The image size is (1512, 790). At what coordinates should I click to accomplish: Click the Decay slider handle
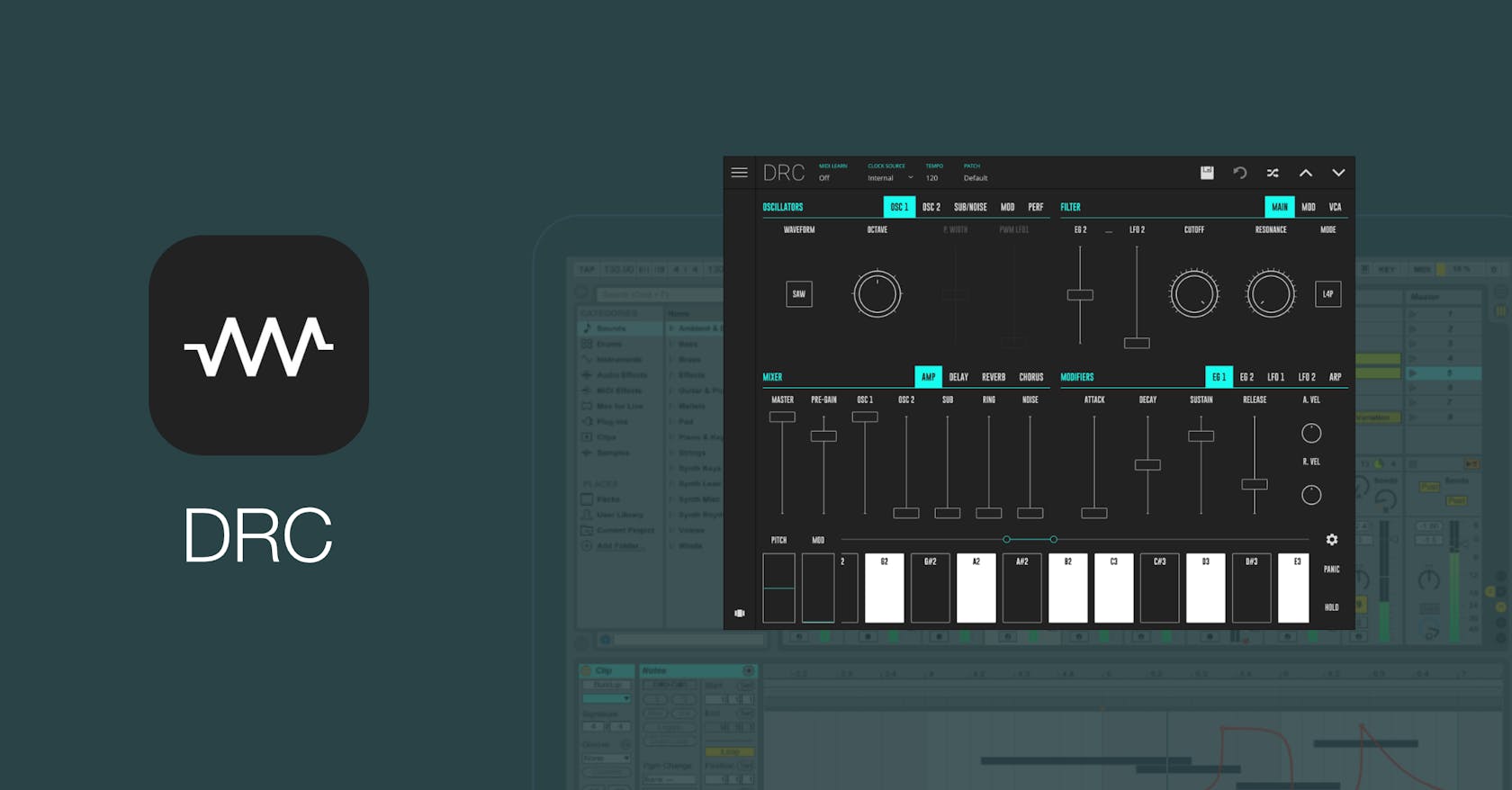pos(1147,465)
